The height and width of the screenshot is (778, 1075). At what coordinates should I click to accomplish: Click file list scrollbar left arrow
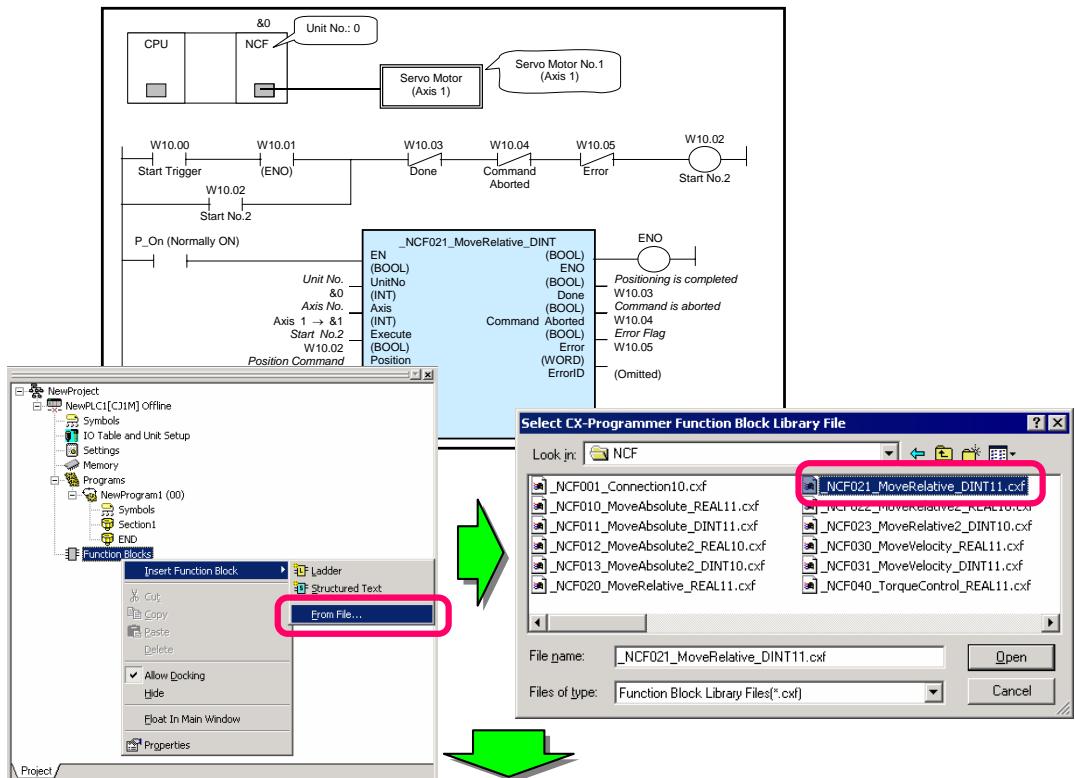[x=538, y=622]
